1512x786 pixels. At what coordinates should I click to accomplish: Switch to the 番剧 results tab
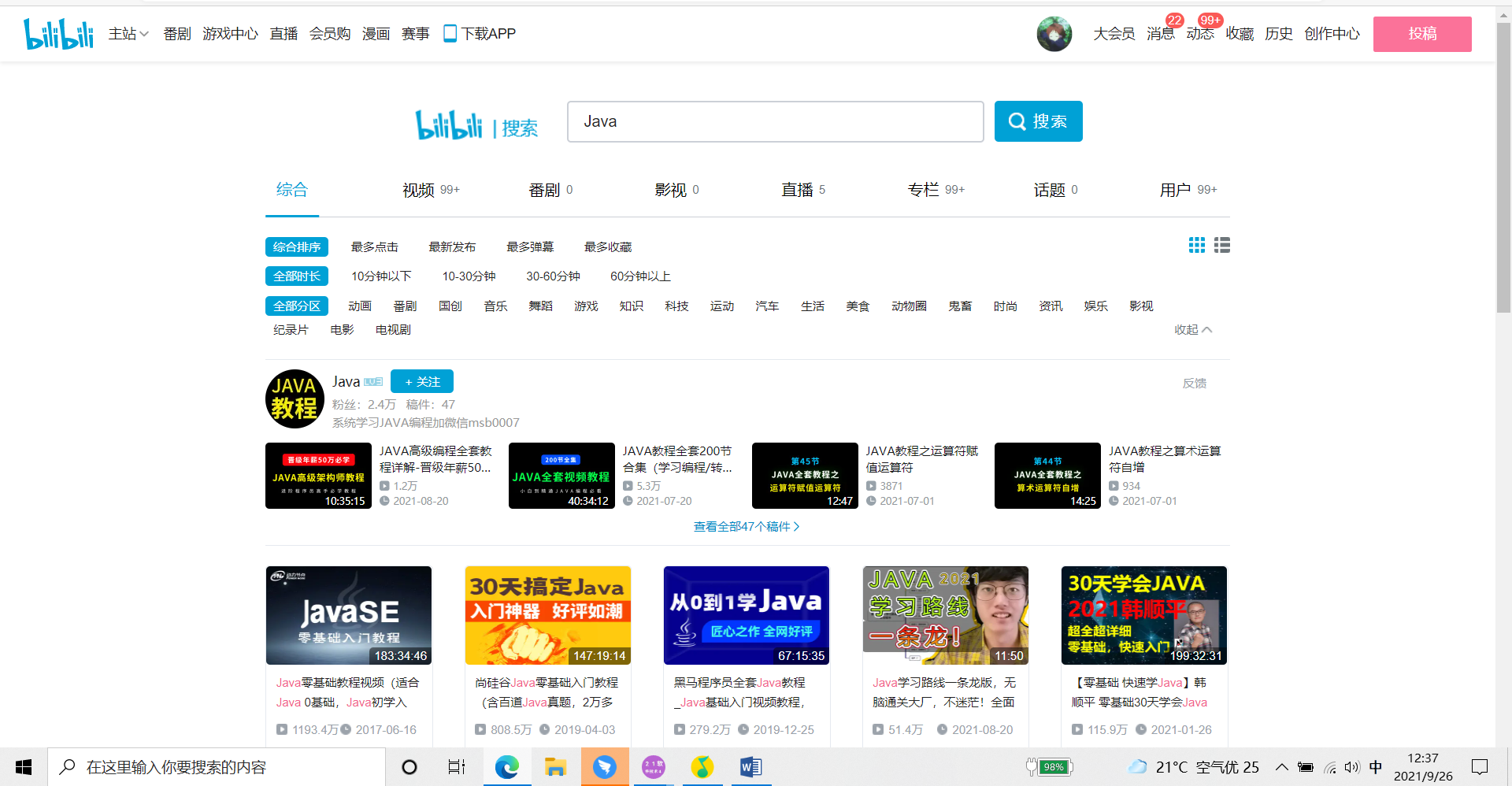click(x=550, y=190)
